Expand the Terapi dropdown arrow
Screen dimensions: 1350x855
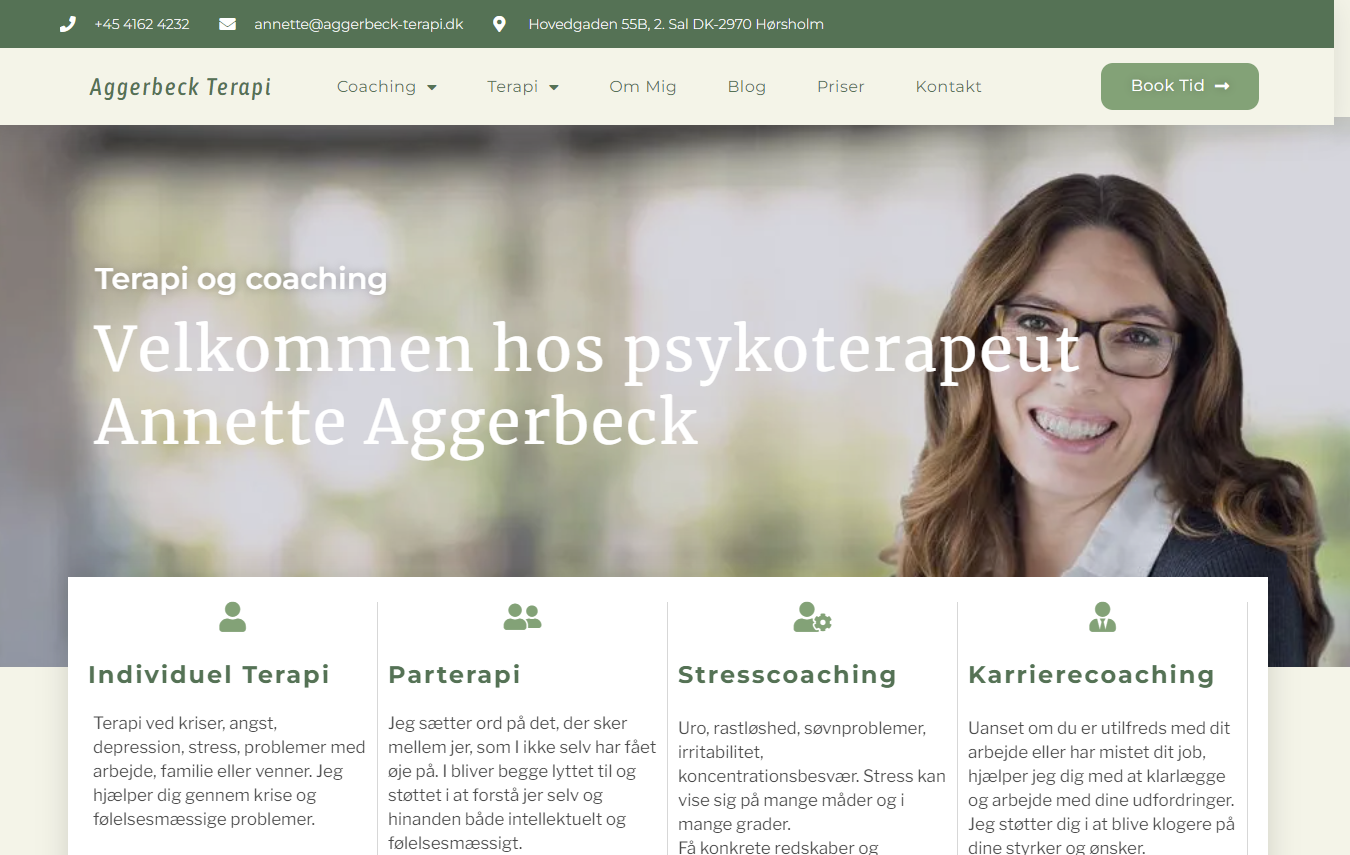554,87
